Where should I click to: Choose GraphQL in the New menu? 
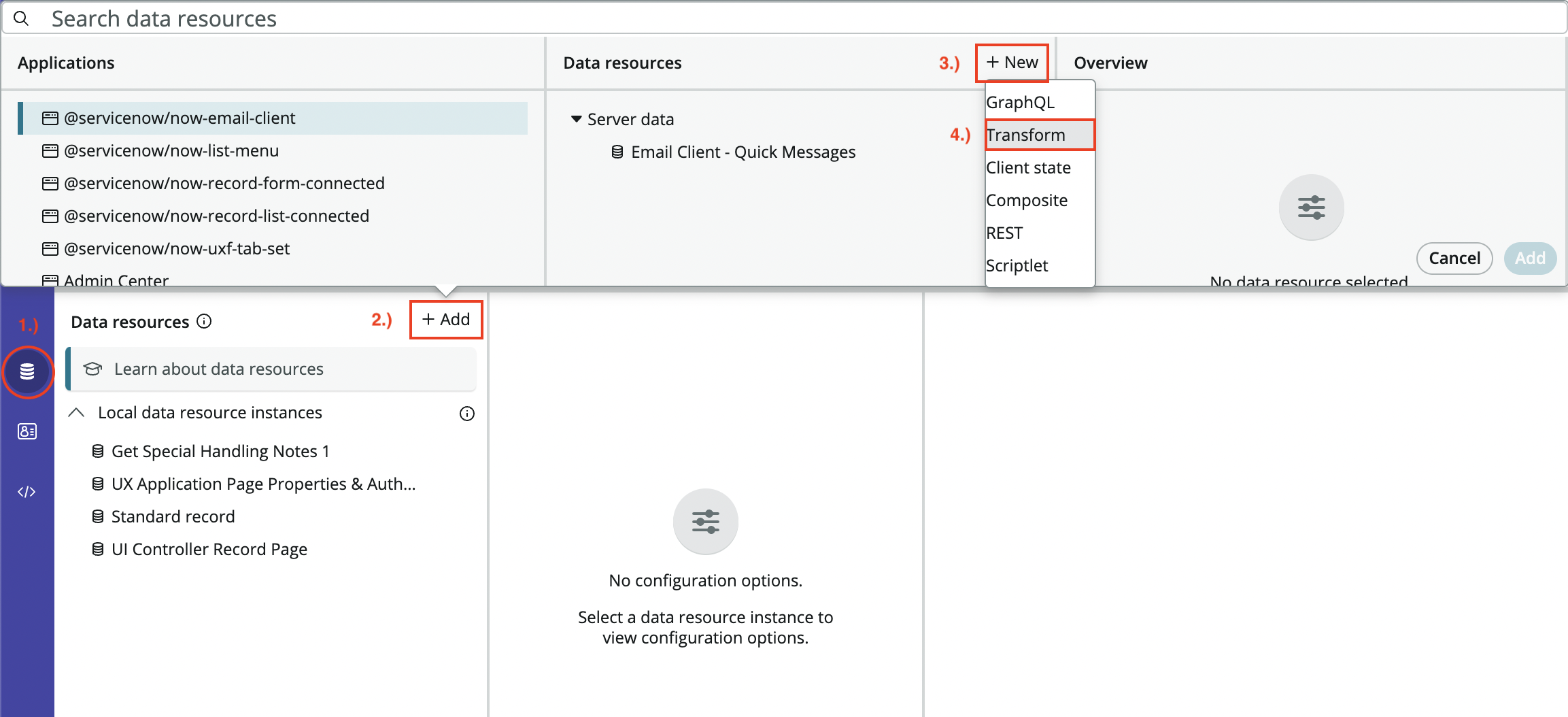(1020, 103)
